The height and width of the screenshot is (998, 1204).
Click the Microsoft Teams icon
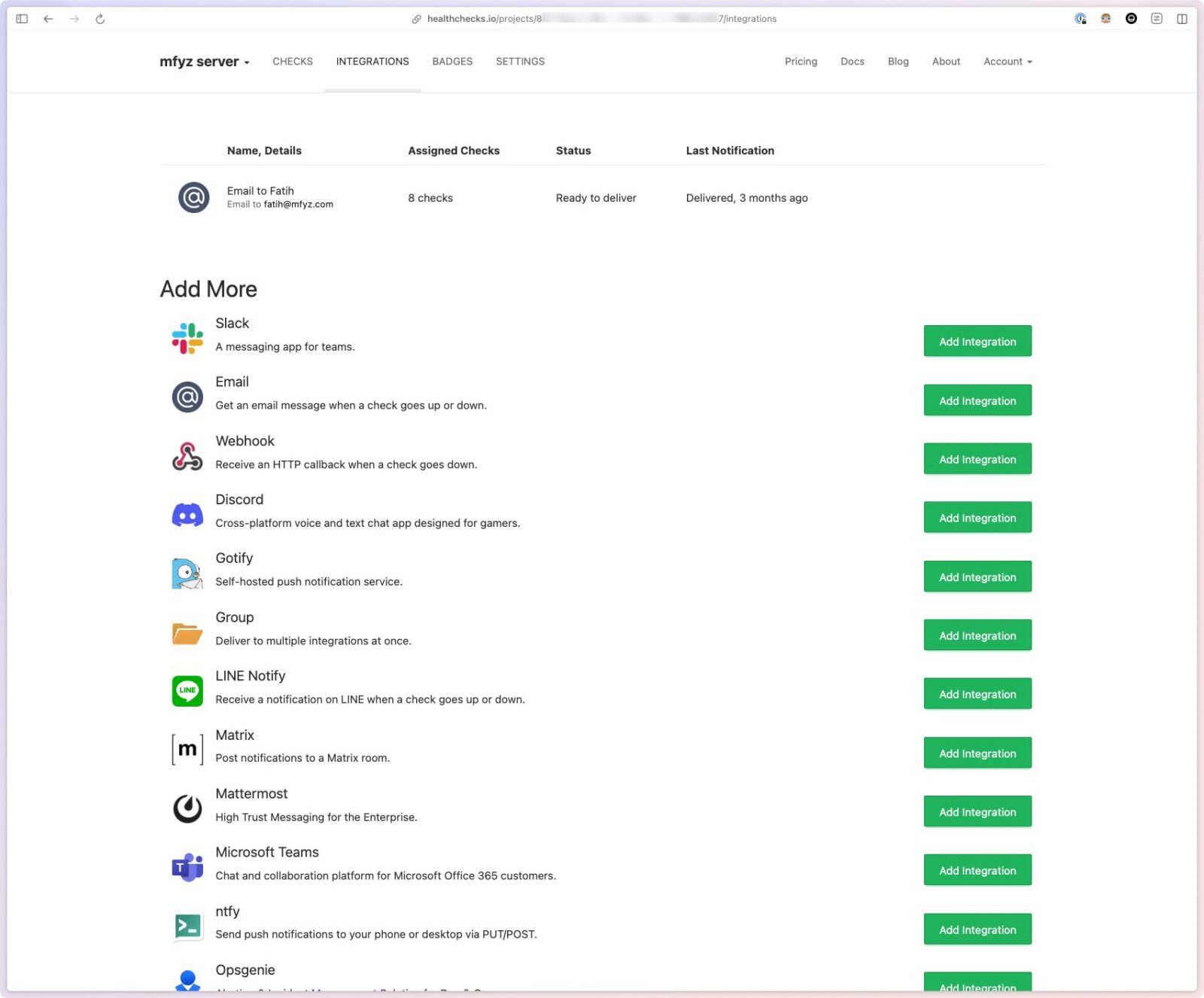(x=187, y=867)
